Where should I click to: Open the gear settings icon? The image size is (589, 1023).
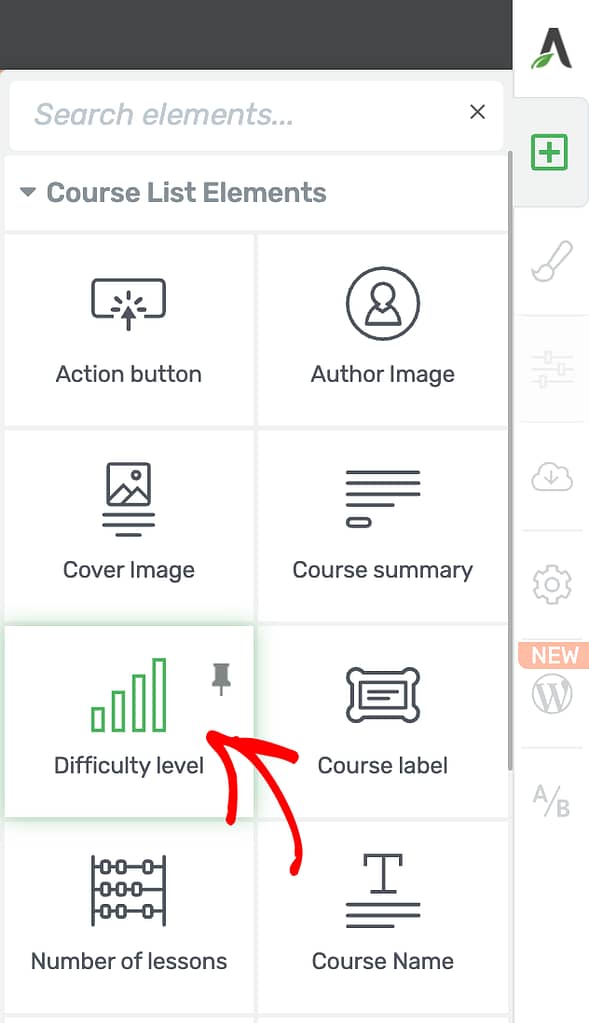(x=552, y=584)
